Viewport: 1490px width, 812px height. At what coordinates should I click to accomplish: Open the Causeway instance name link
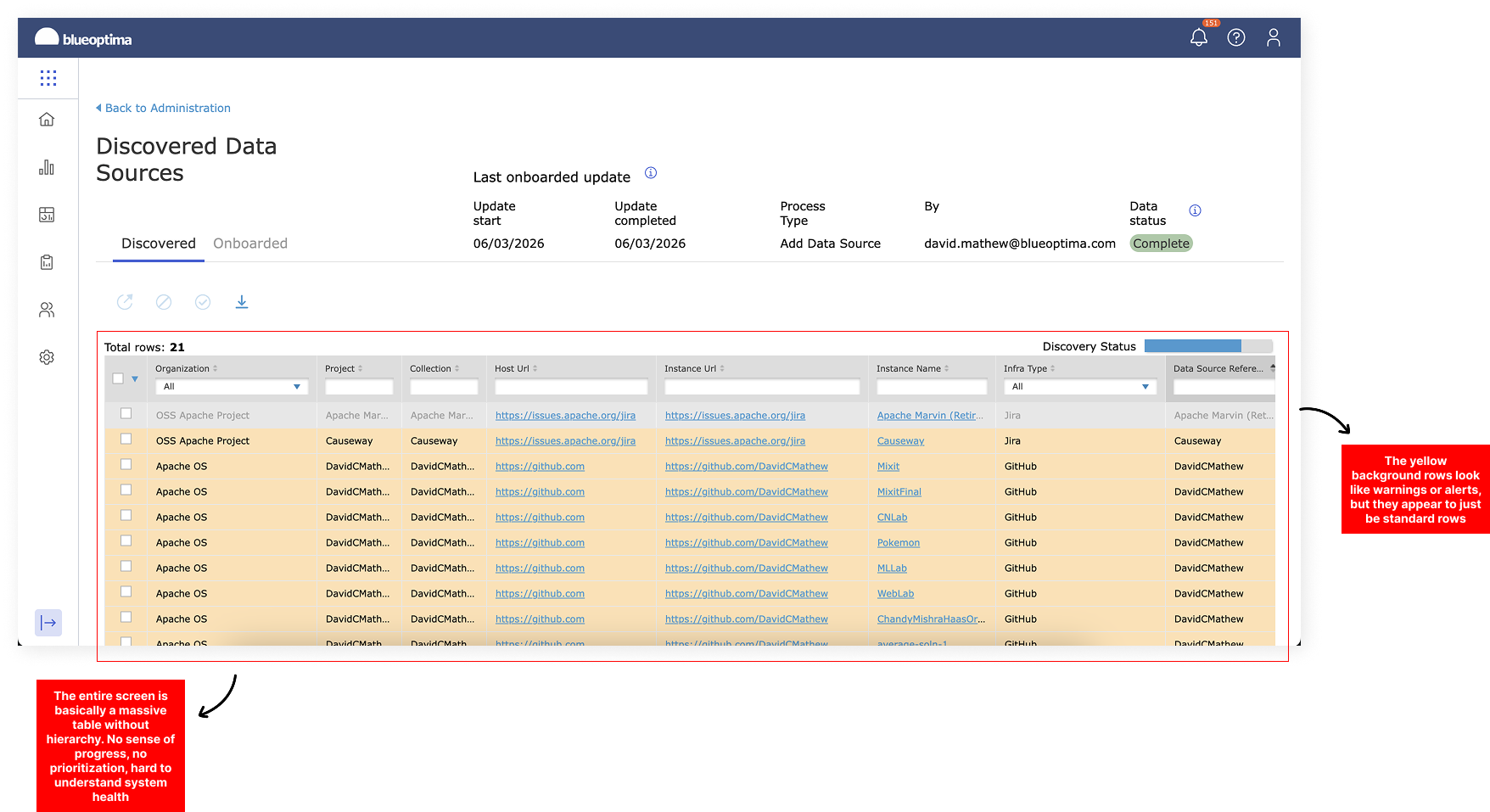click(900, 441)
